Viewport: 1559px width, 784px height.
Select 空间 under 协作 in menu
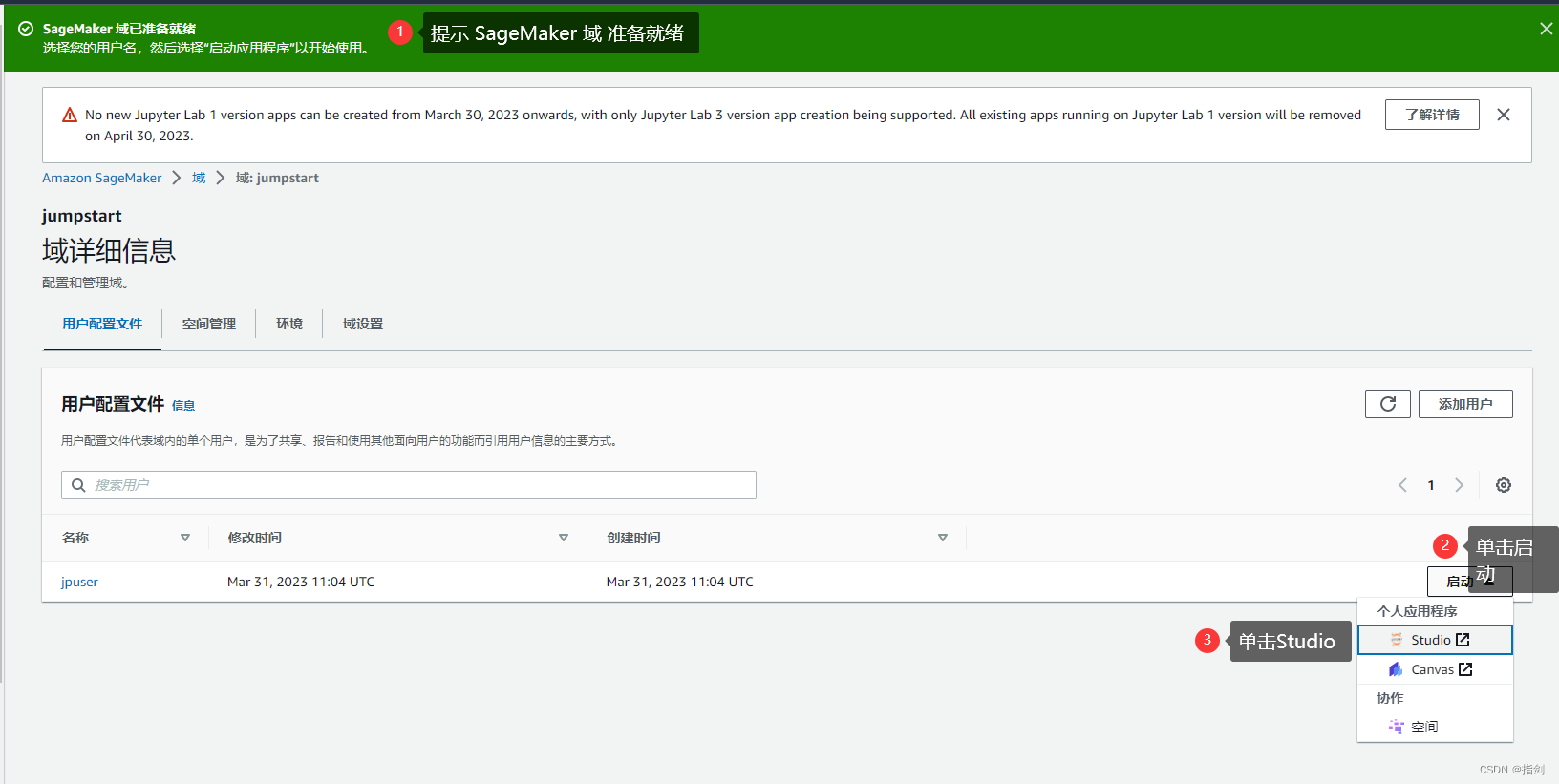(1435, 727)
